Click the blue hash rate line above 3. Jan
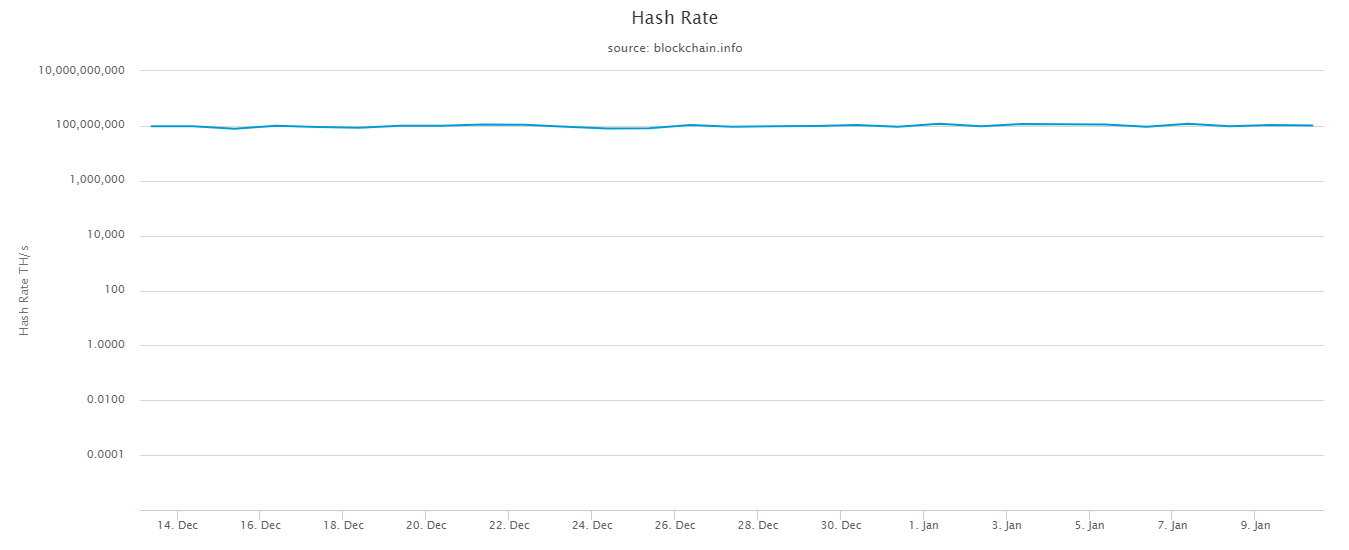This screenshot has width=1349, height=550. pyautogui.click(x=1007, y=124)
